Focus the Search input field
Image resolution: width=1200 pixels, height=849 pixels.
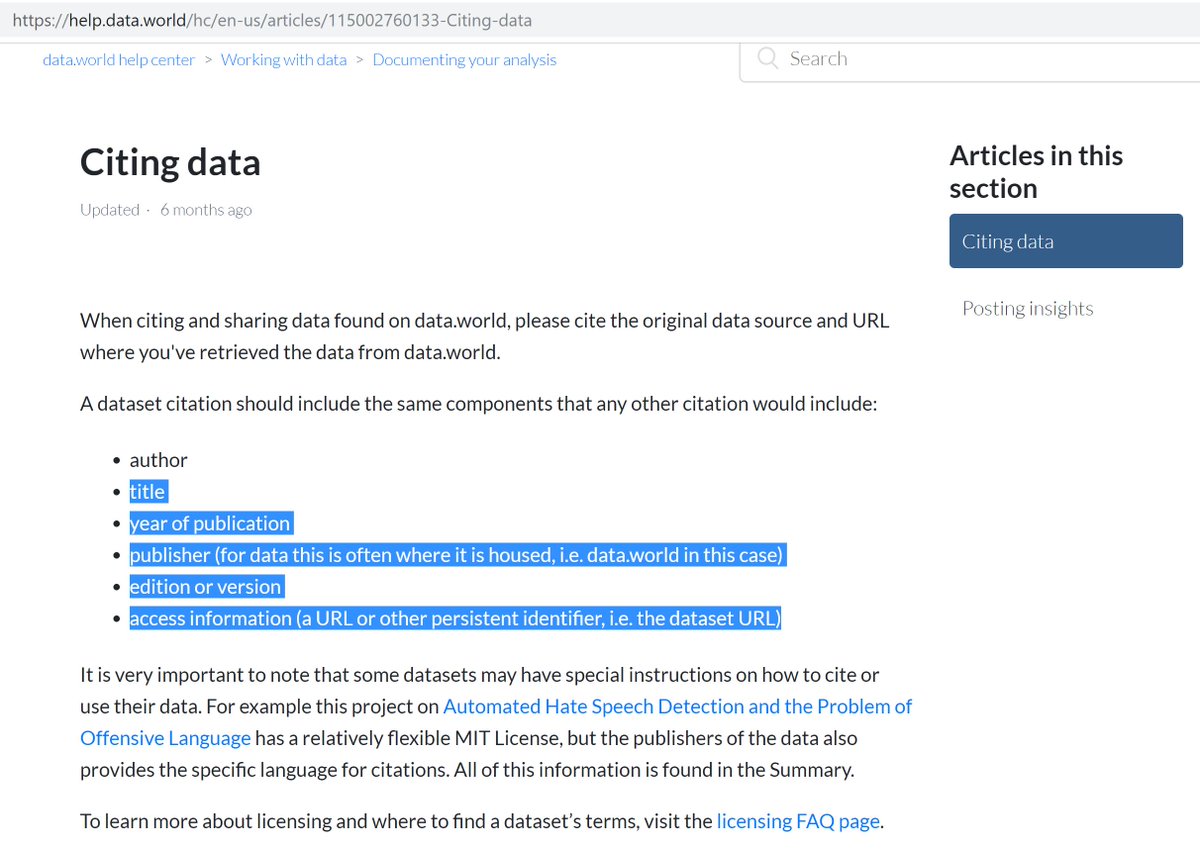pos(970,59)
